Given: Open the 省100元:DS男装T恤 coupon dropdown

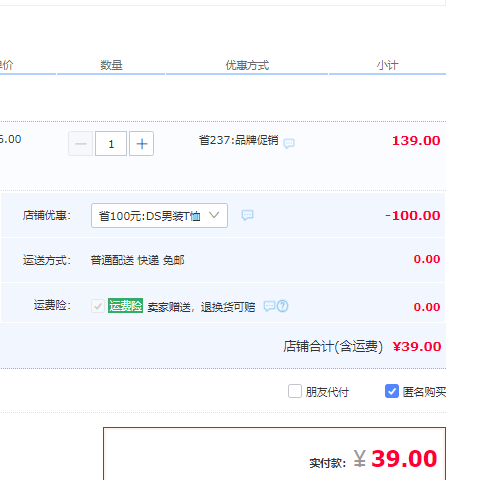Looking at the screenshot, I should tap(159, 216).
